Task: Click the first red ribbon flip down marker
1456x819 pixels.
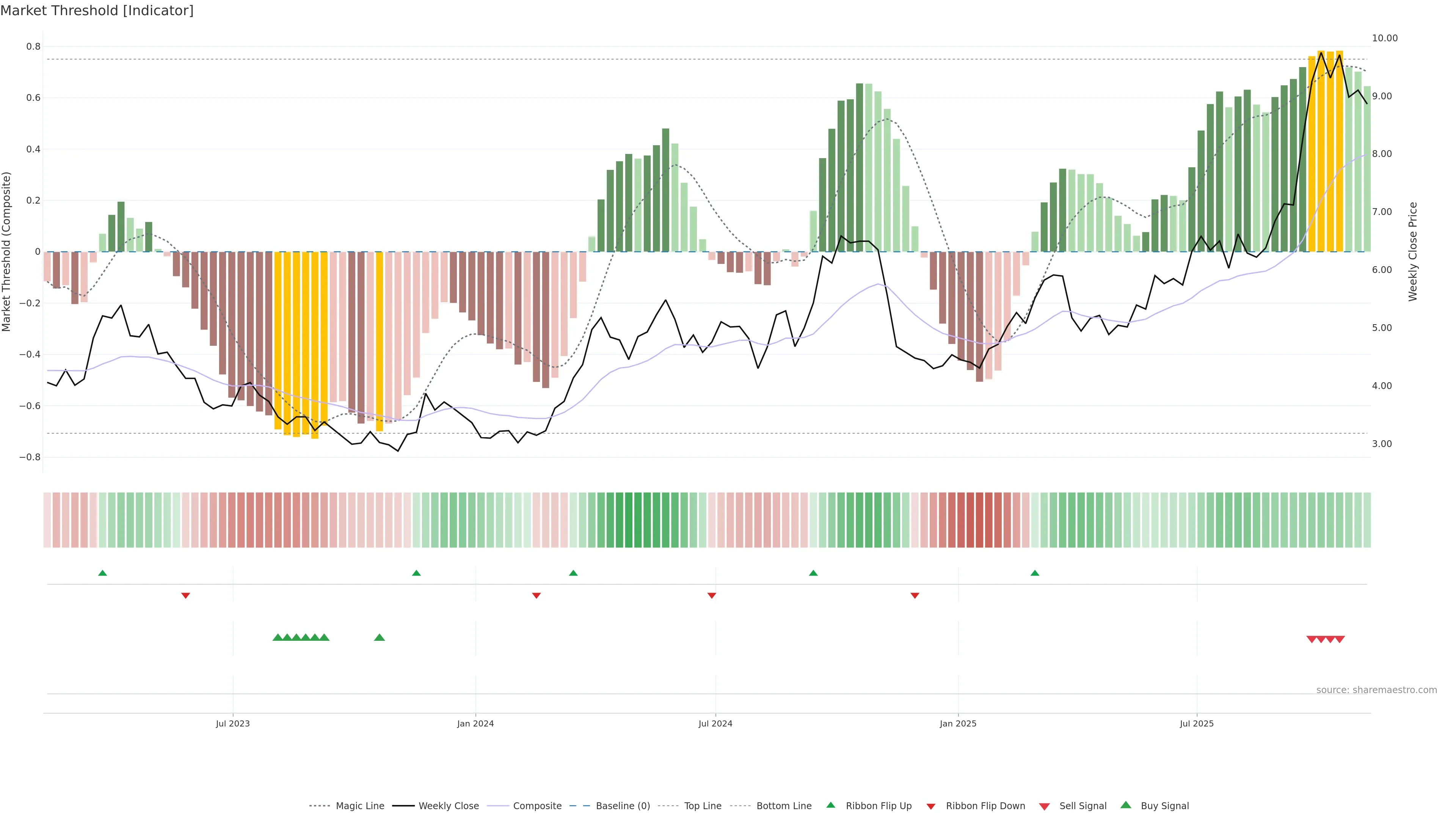Action: point(185,595)
